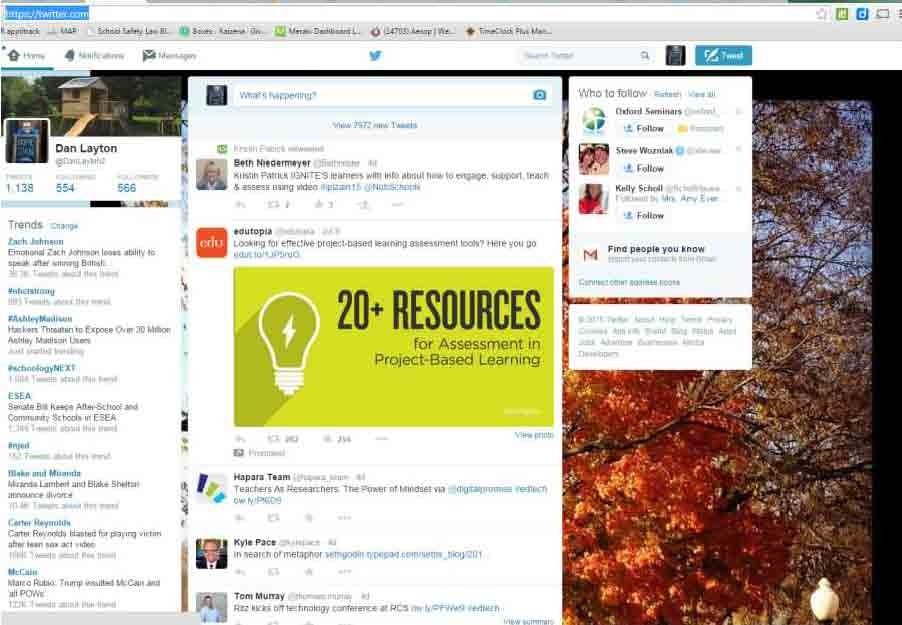This screenshot has height=625, width=902.
Task: Open the edutopia avatar
Action: pyautogui.click(x=212, y=243)
